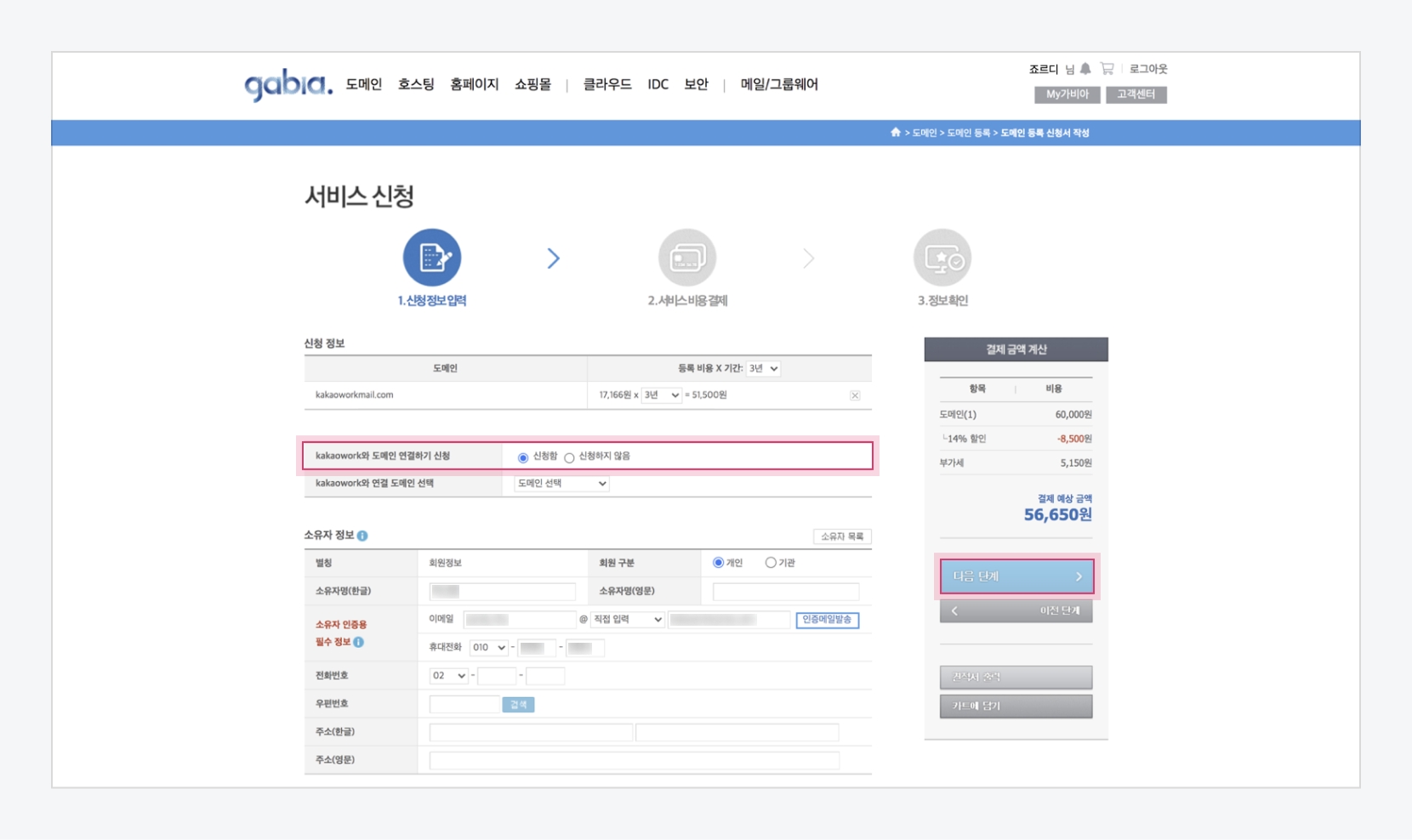Click 인증메일발송 button
1412x840 pixels.
click(x=827, y=620)
